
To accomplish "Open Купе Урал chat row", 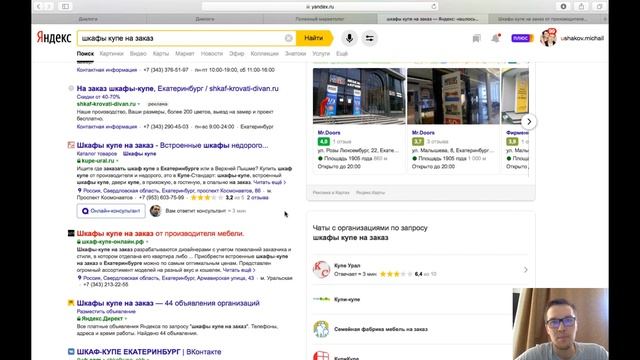I will tap(421, 270).
